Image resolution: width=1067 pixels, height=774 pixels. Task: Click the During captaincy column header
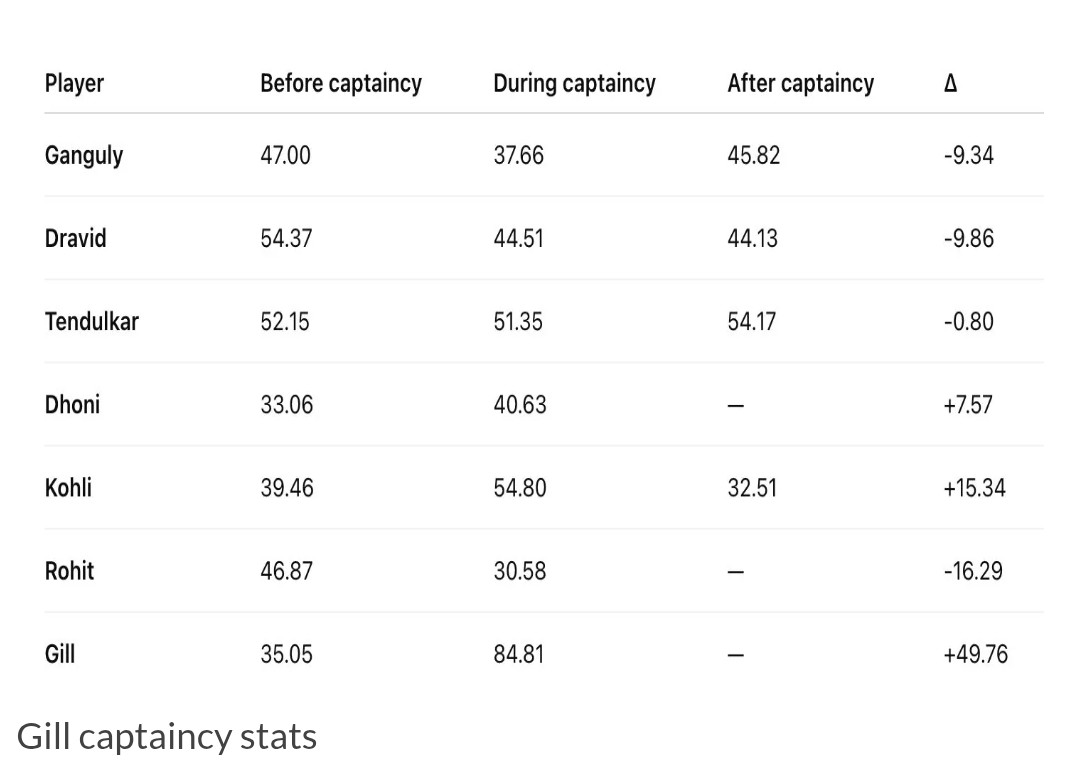[x=574, y=83]
